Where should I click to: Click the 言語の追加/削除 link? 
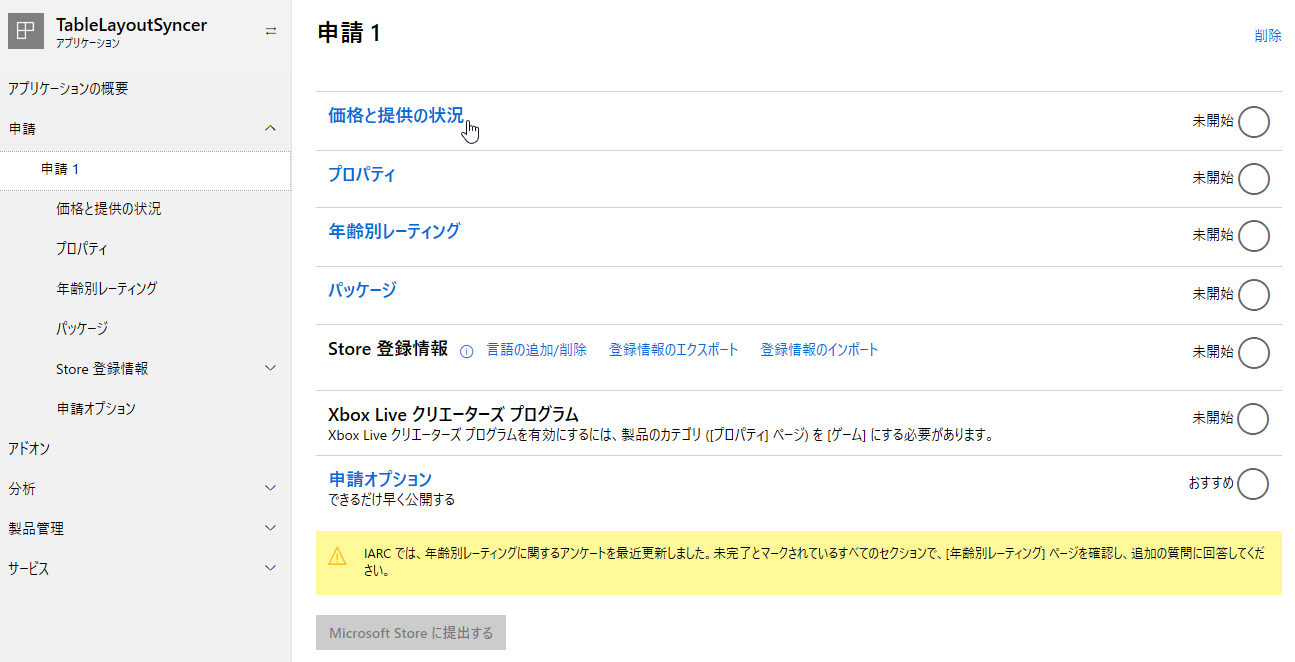pyautogui.click(x=537, y=350)
